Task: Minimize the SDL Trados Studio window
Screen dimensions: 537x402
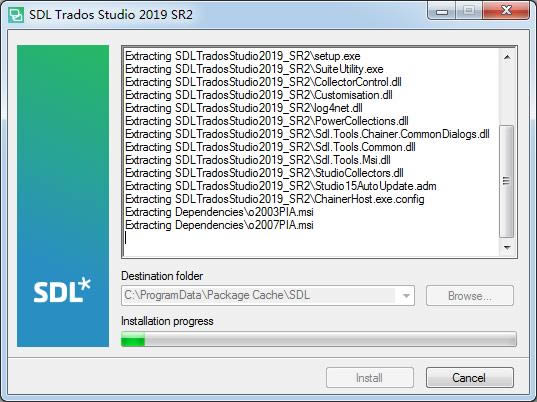Action: click(442, 11)
